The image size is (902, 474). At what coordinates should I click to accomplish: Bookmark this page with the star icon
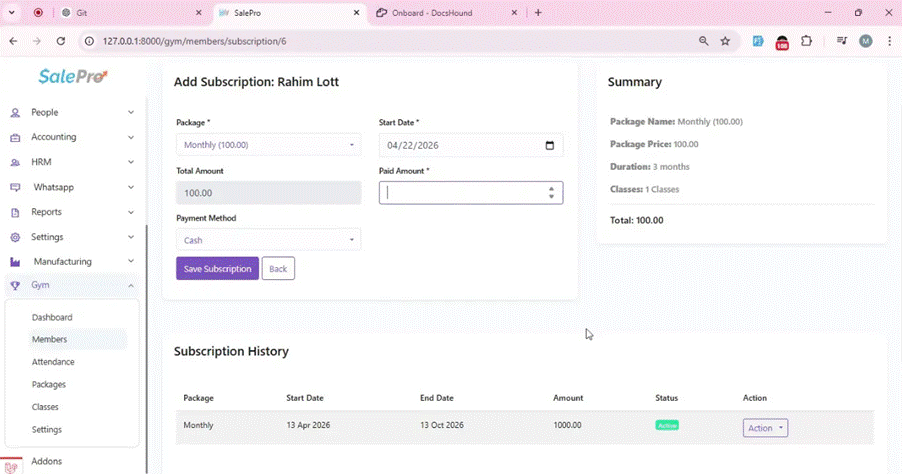click(725, 41)
